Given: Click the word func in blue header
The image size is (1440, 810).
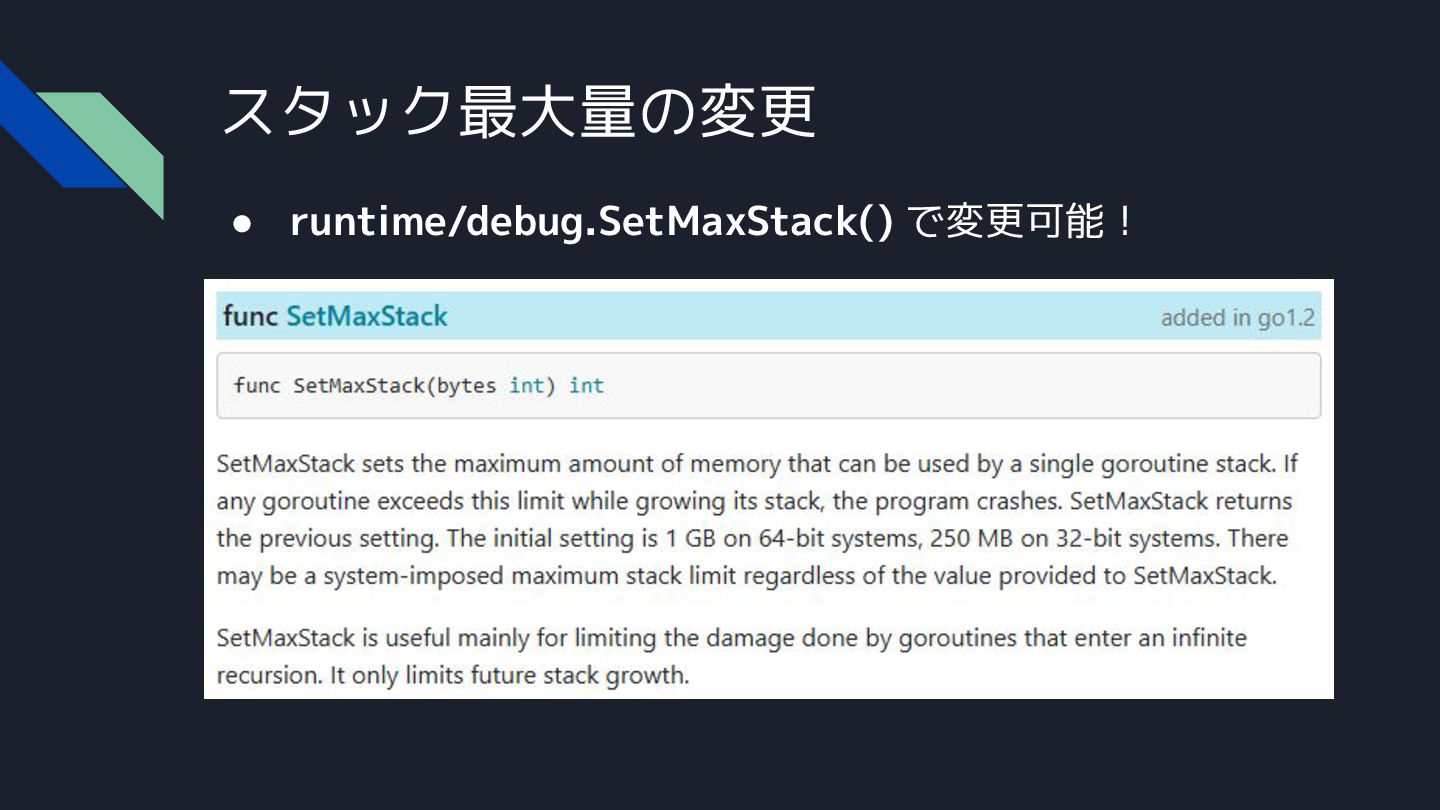Looking at the screenshot, I should point(250,317).
